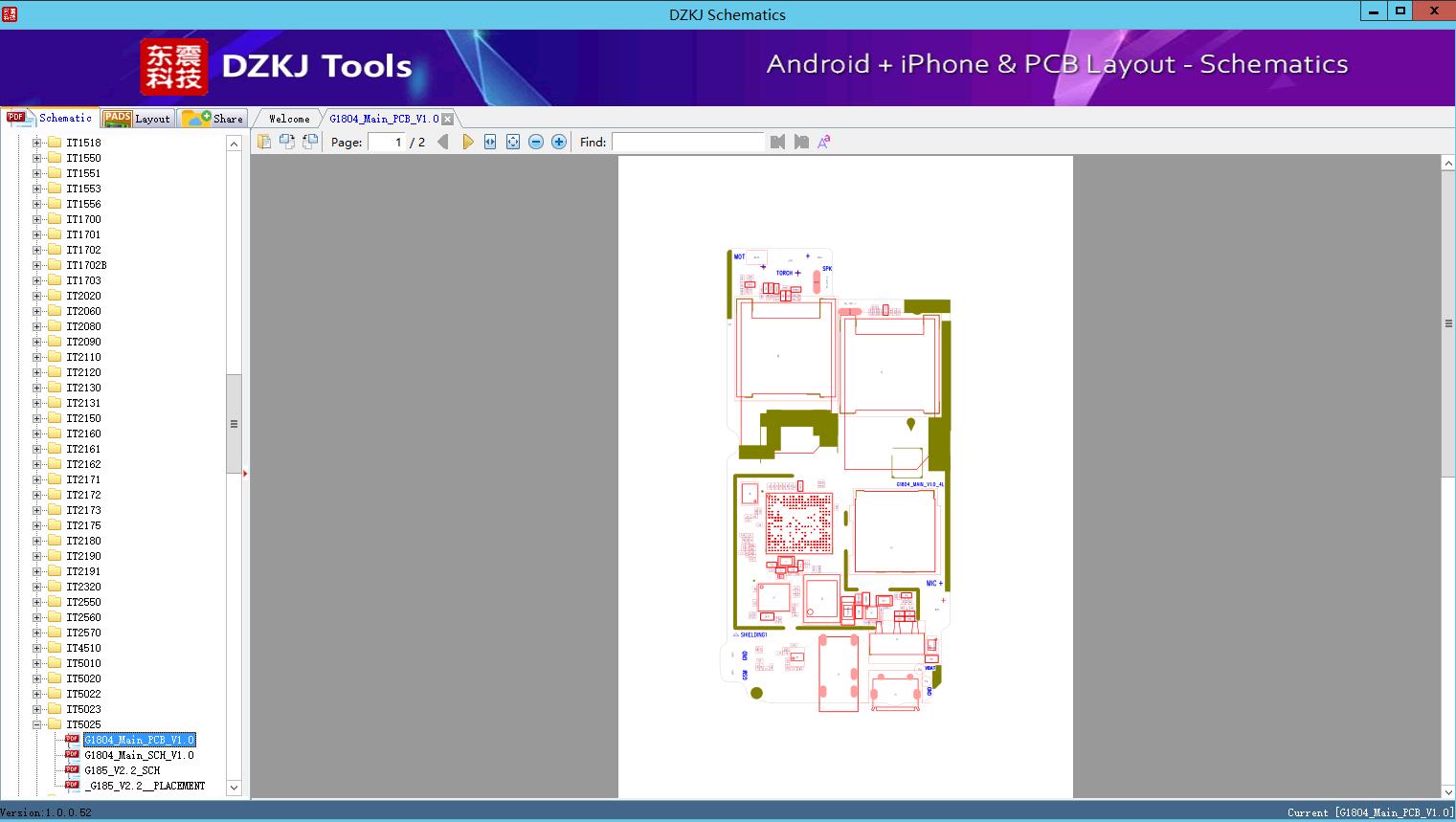Image resolution: width=1456 pixels, height=822 pixels.
Task: Find the next match icon
Action: click(801, 142)
